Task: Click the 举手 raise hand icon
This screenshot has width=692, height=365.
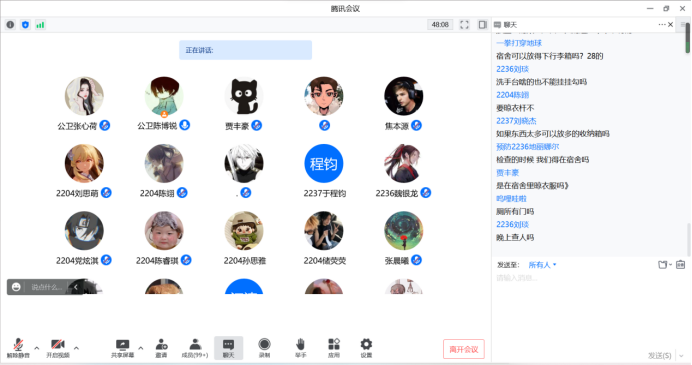Action: tap(300, 348)
